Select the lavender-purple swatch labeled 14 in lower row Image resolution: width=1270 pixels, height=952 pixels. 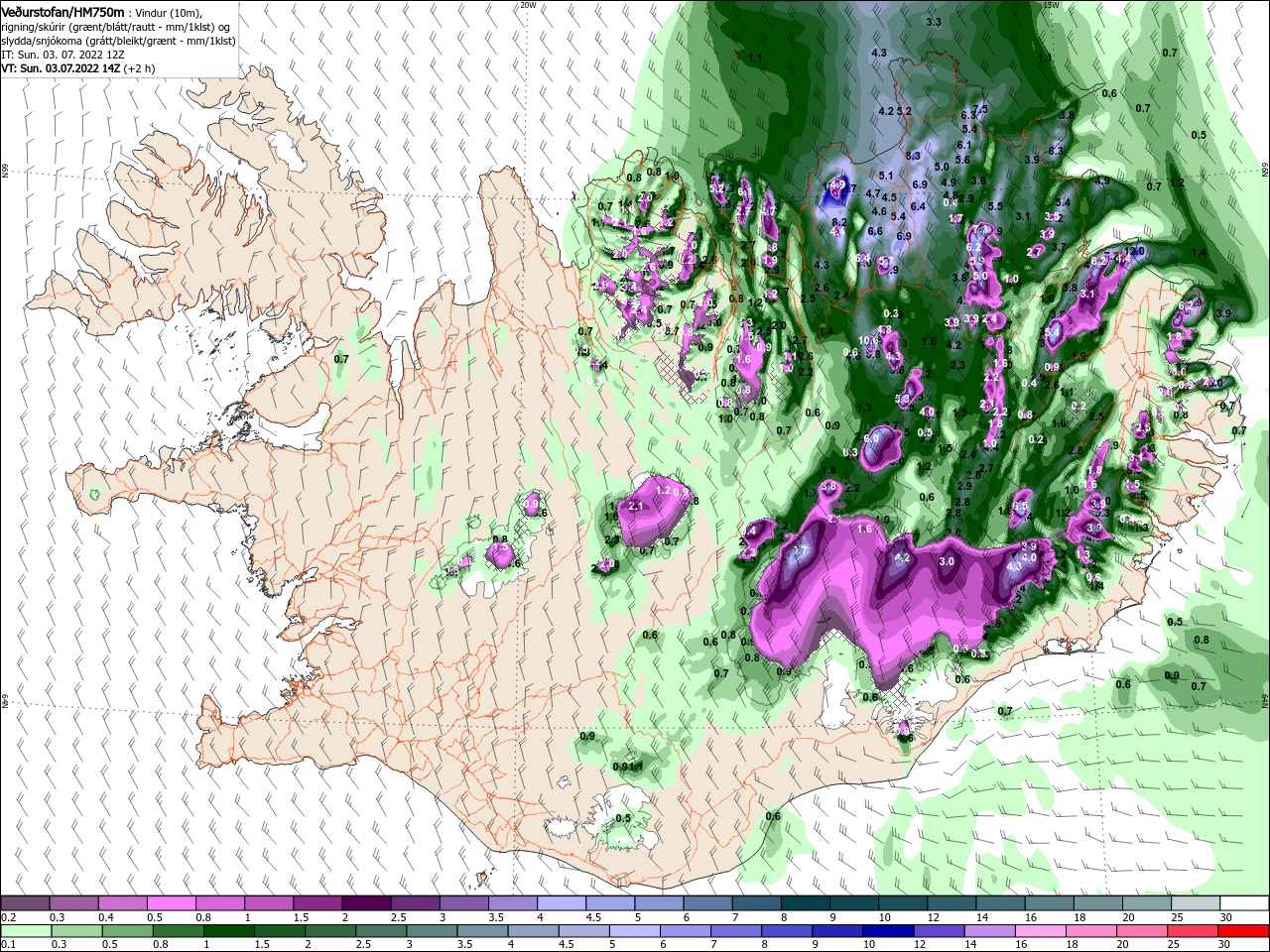point(988,931)
